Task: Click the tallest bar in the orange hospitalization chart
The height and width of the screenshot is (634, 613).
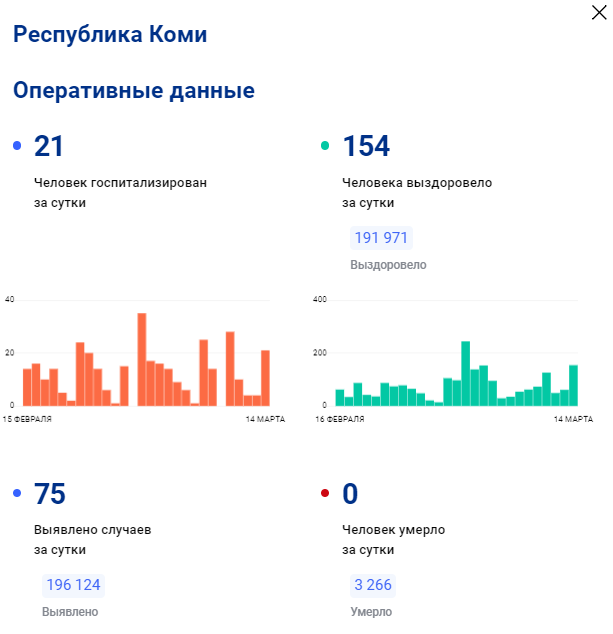Action: [x=142, y=360]
